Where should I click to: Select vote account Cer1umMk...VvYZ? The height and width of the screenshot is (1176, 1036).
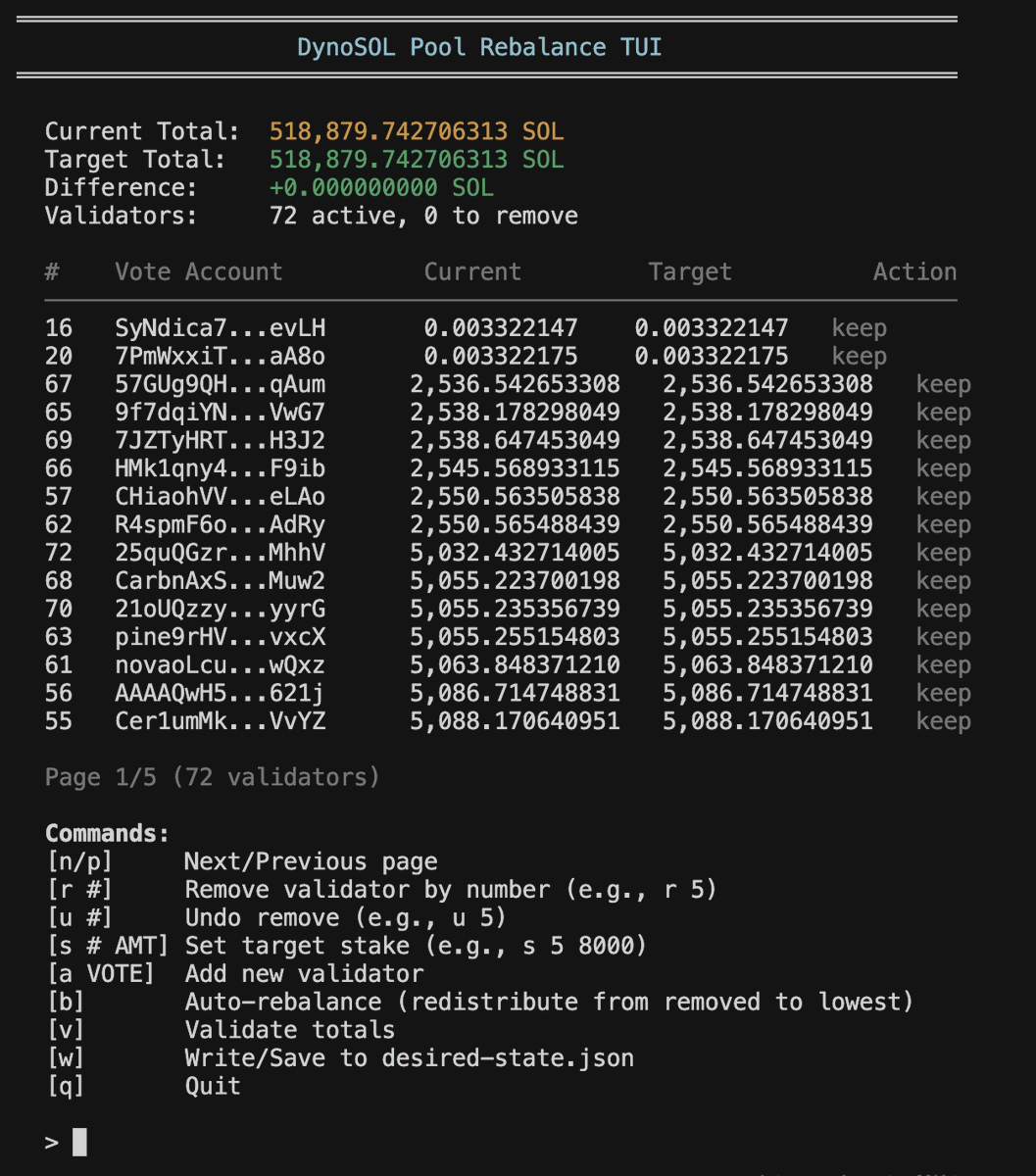[220, 722]
